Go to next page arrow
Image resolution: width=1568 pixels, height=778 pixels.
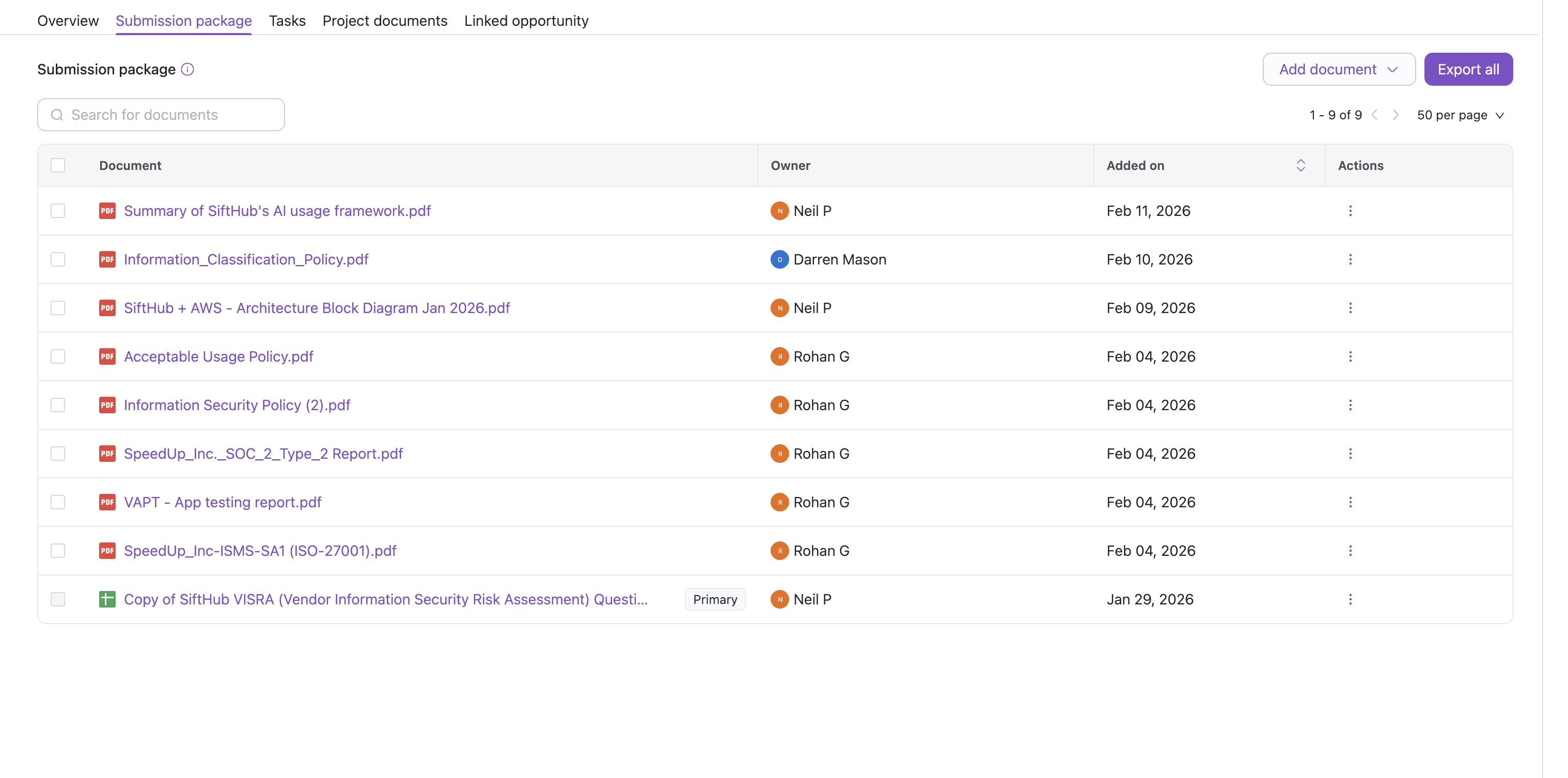1395,115
